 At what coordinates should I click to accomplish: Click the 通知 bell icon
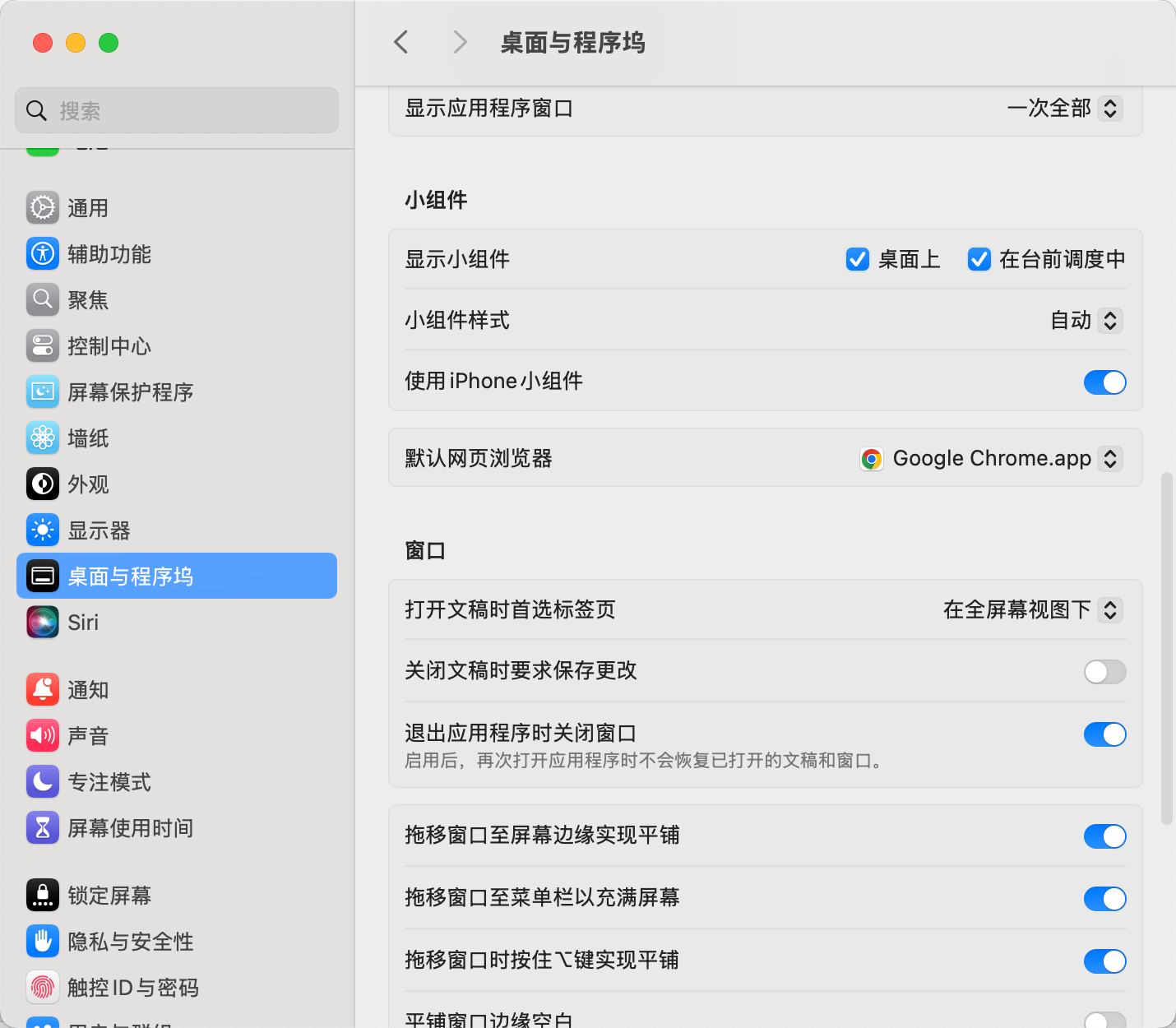pos(43,690)
